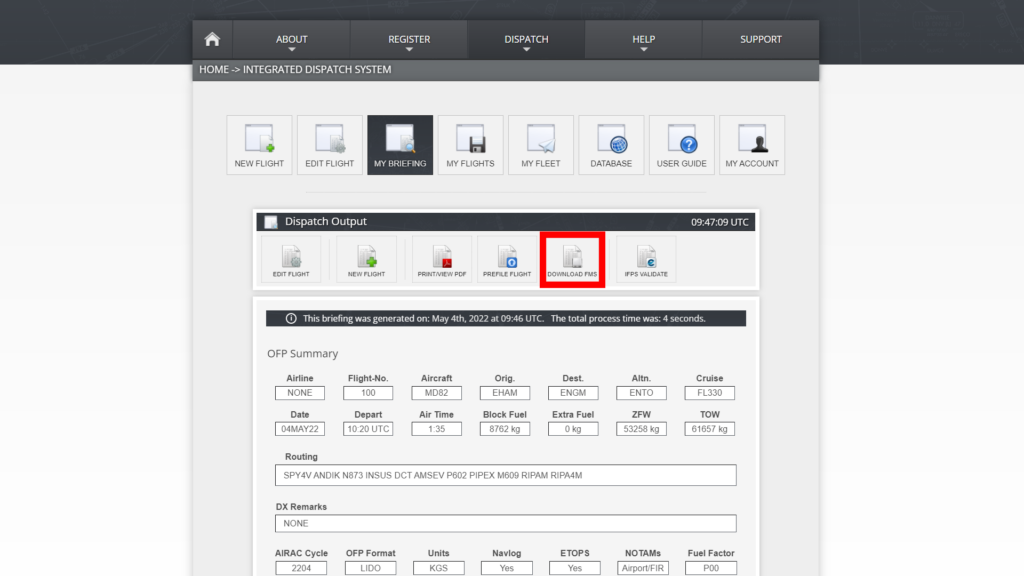Prefile the flight via PREFILE FLIGHT
This screenshot has height=576, width=1024.
pyautogui.click(x=506, y=258)
